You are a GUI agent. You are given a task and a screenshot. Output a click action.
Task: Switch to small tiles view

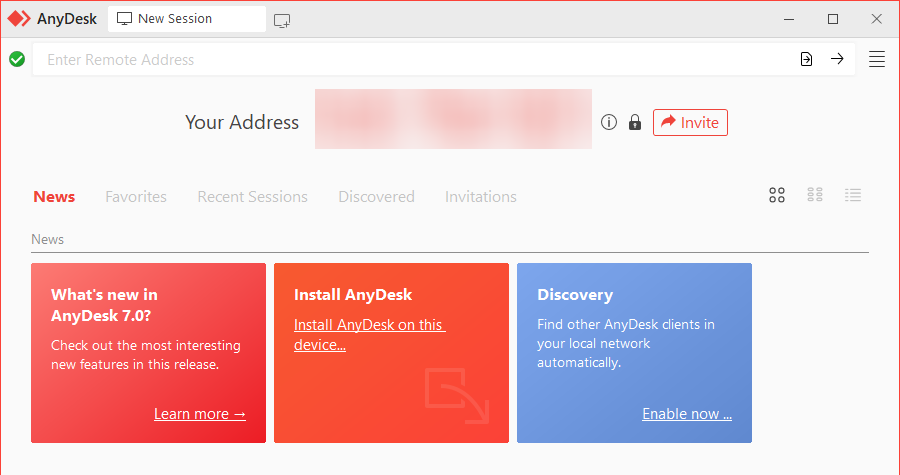(814, 195)
